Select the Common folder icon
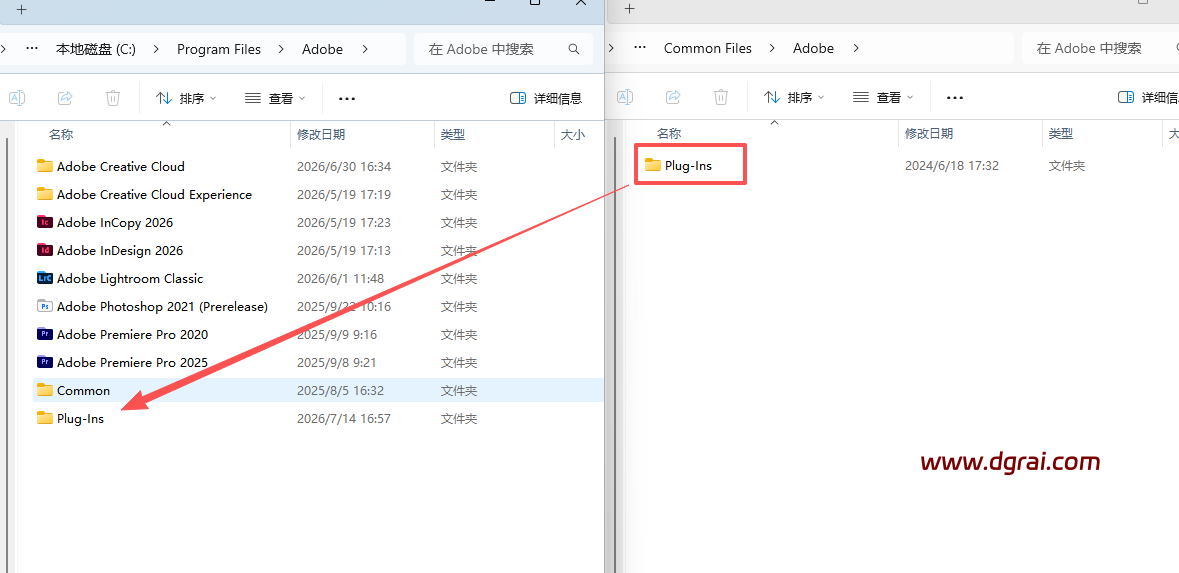This screenshot has height=573, width=1179. click(x=45, y=390)
